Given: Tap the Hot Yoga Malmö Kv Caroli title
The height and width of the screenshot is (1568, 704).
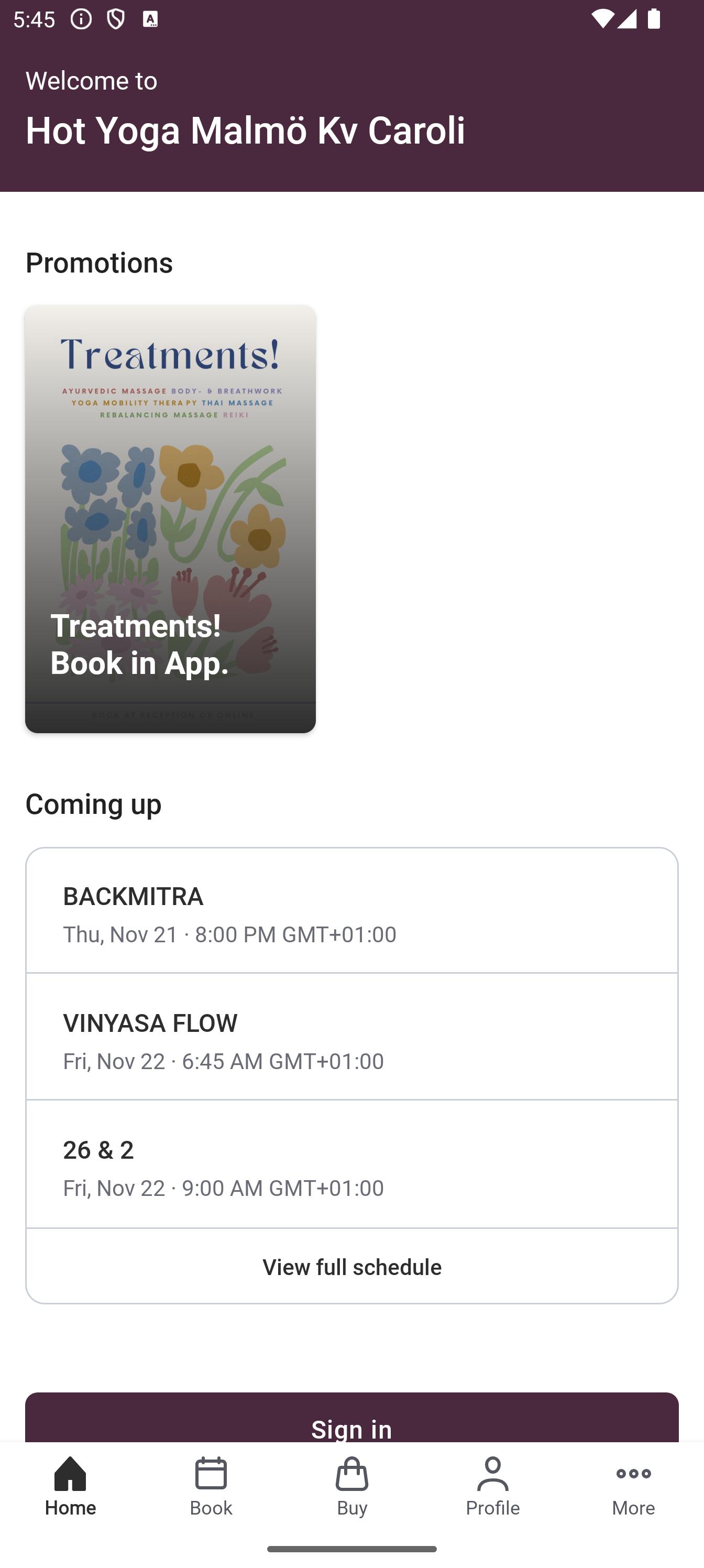Looking at the screenshot, I should 245,130.
